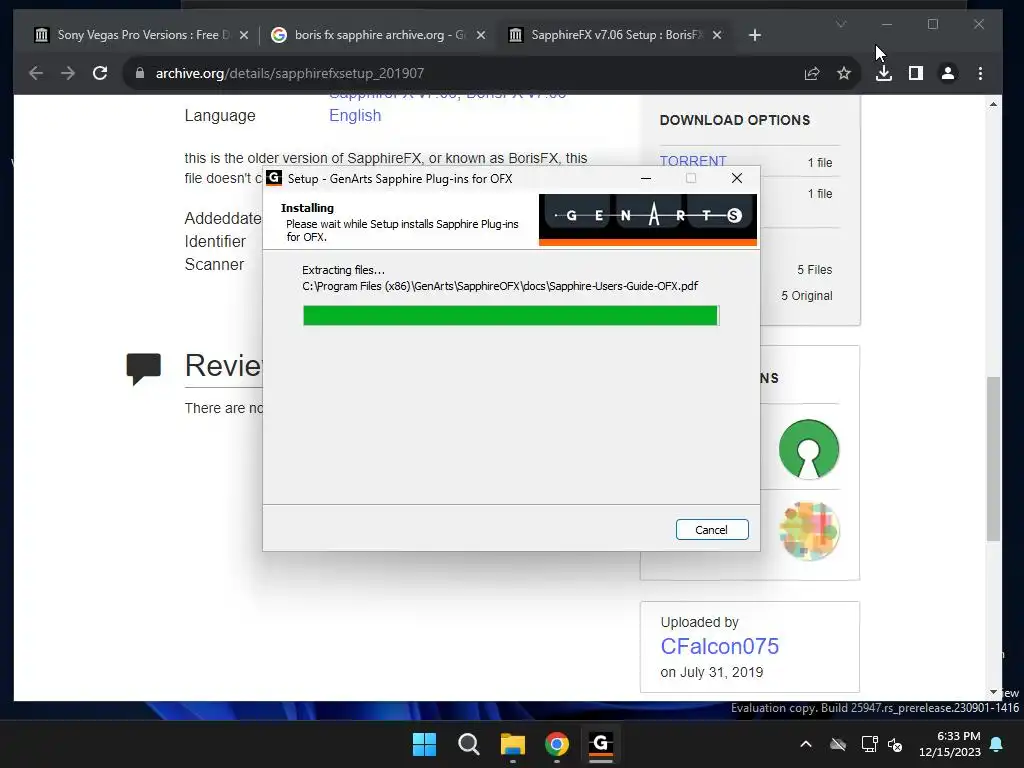Close the Sony Vegas Pro Versions tab
Viewport: 1024px width, 768px height.
pos(244,35)
